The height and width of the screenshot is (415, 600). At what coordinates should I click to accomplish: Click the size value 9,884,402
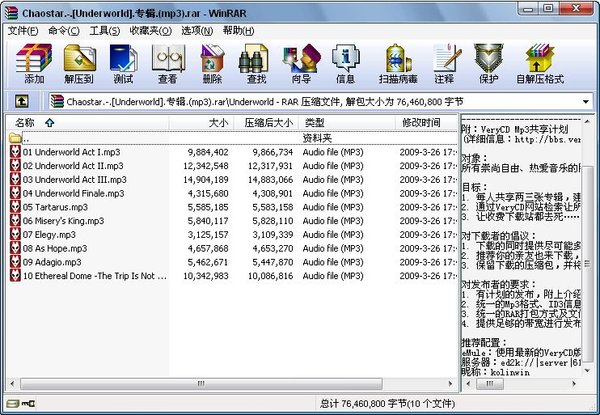(x=208, y=152)
